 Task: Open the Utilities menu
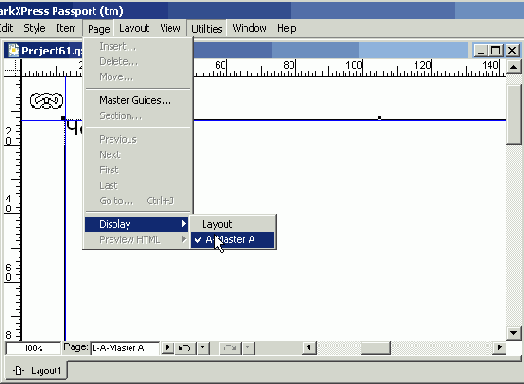[207, 29]
